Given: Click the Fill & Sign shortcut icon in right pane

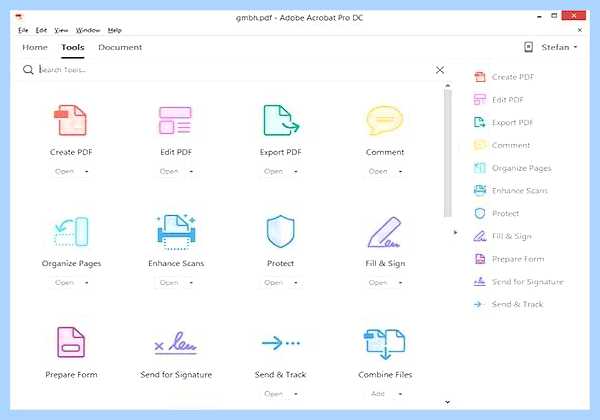Looking at the screenshot, I should (x=480, y=236).
